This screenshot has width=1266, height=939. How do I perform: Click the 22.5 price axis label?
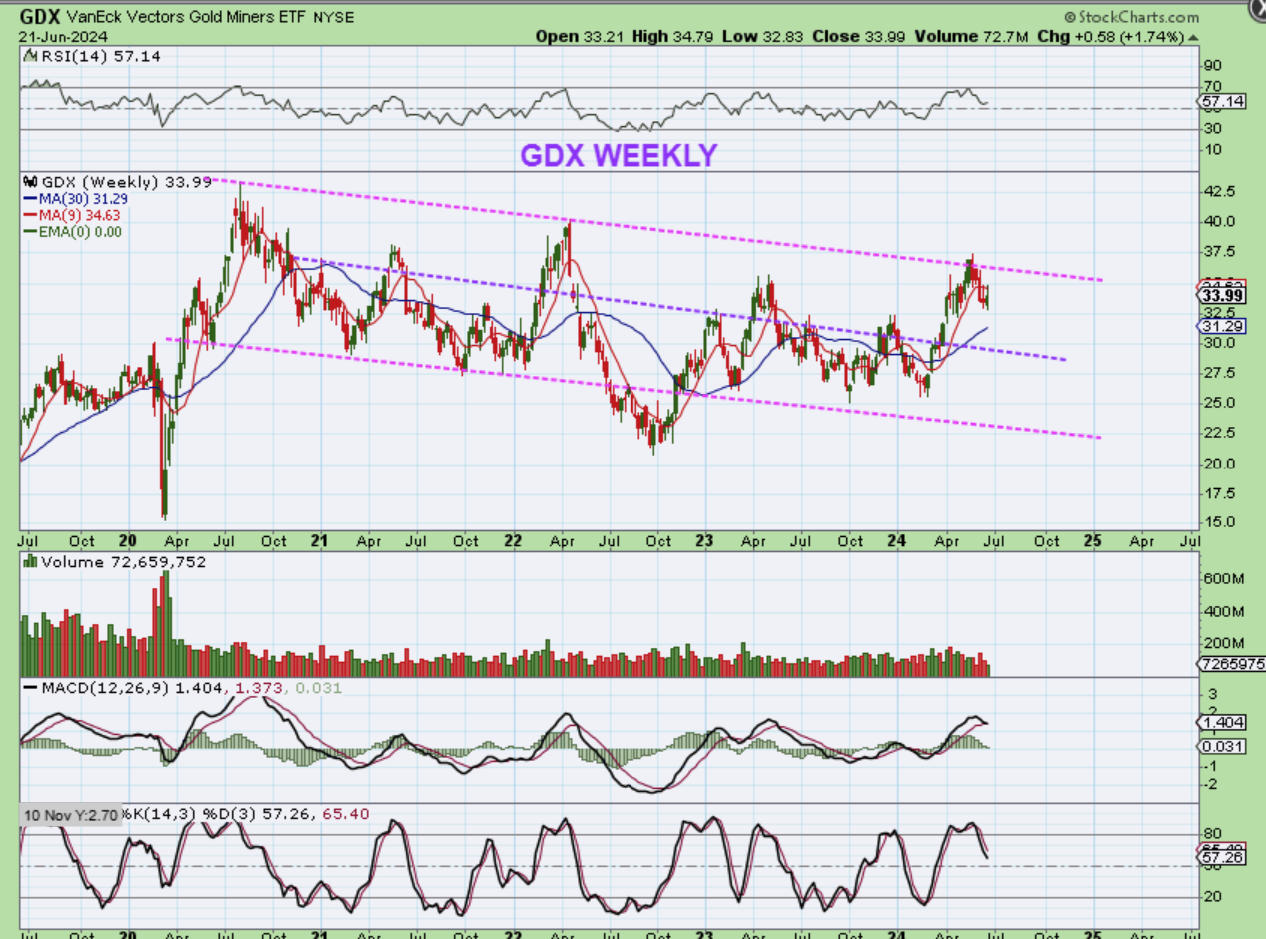pos(1220,433)
